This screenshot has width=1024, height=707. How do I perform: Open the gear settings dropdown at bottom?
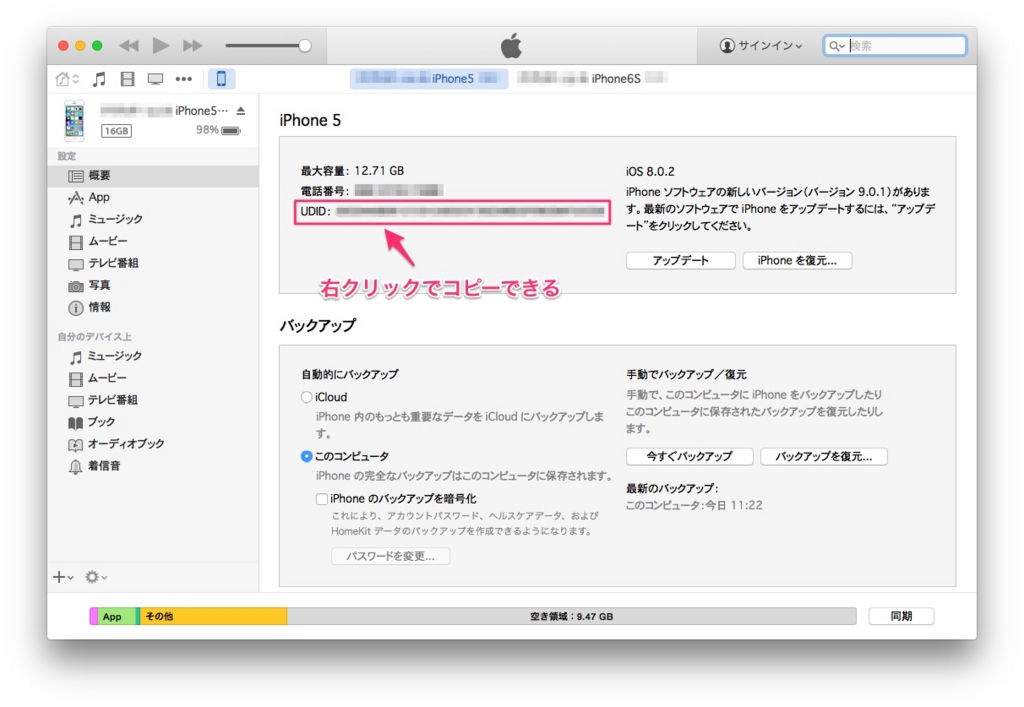[93, 577]
